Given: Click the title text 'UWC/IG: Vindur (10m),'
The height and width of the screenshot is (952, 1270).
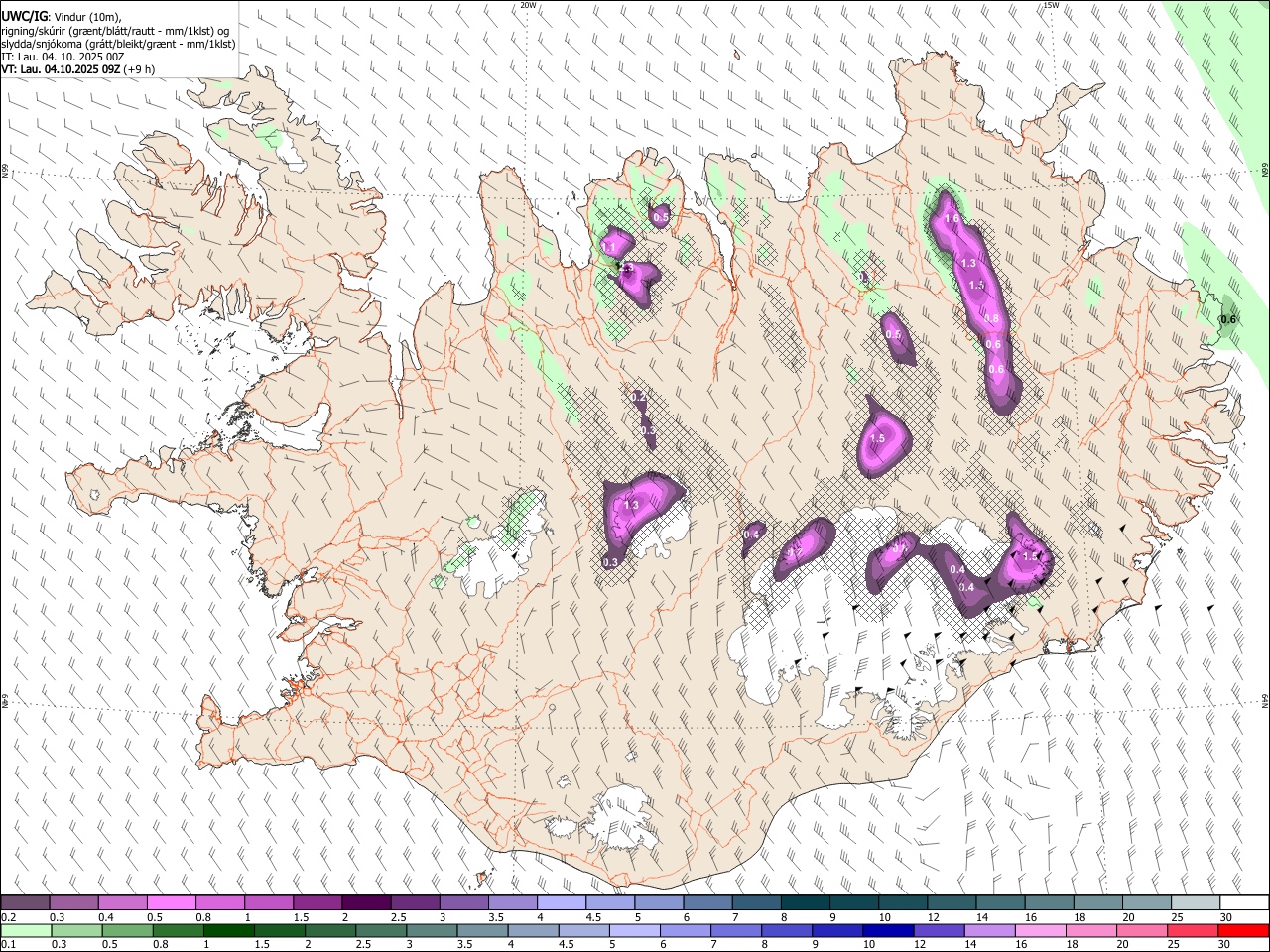Looking at the screenshot, I should [x=62, y=17].
